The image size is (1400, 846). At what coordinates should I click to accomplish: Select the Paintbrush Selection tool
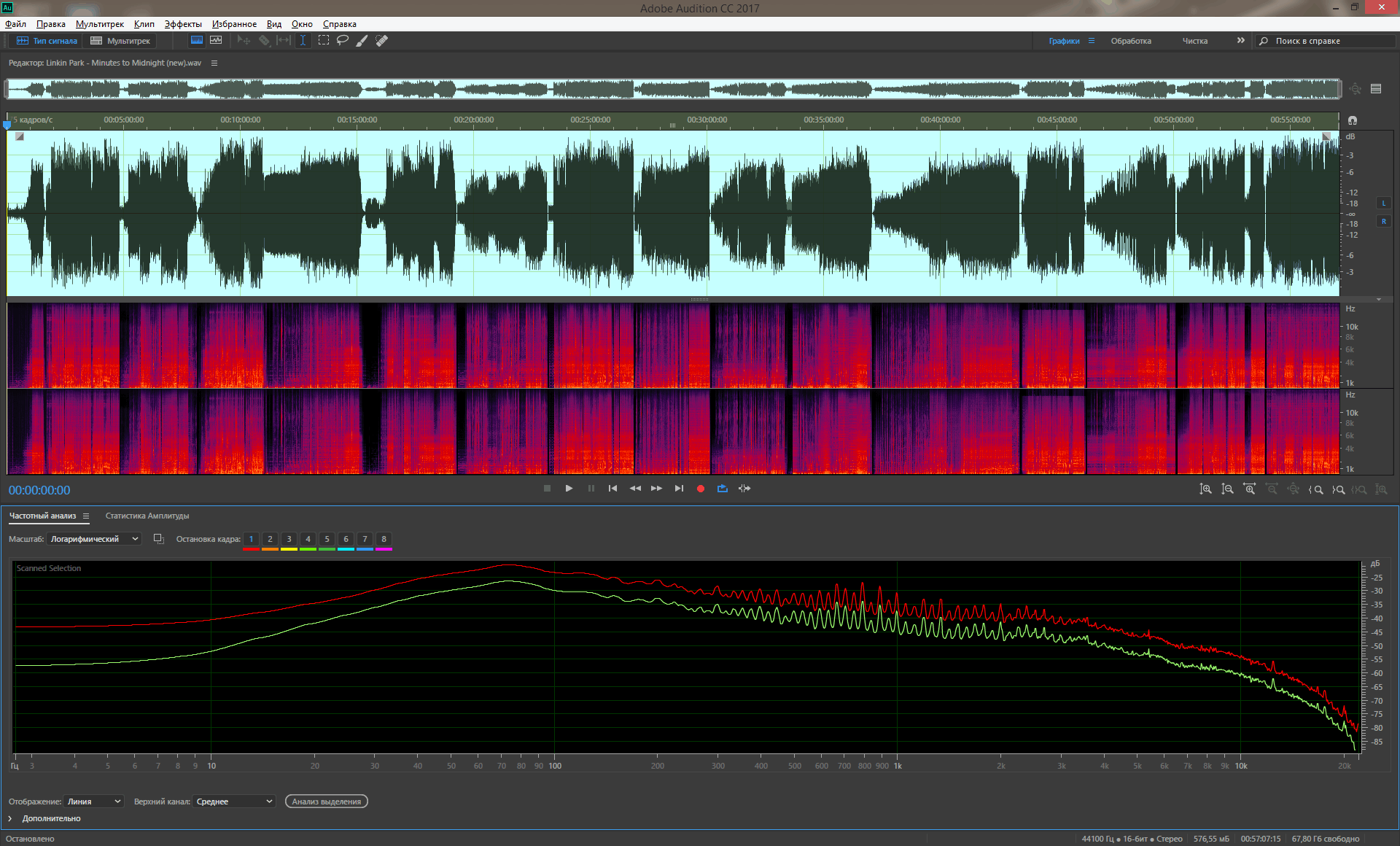(x=362, y=40)
